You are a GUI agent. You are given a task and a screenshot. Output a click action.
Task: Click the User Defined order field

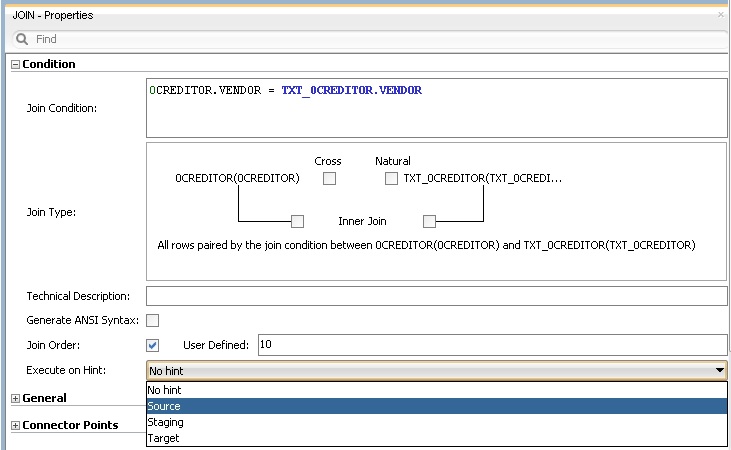pyautogui.click(x=492, y=345)
